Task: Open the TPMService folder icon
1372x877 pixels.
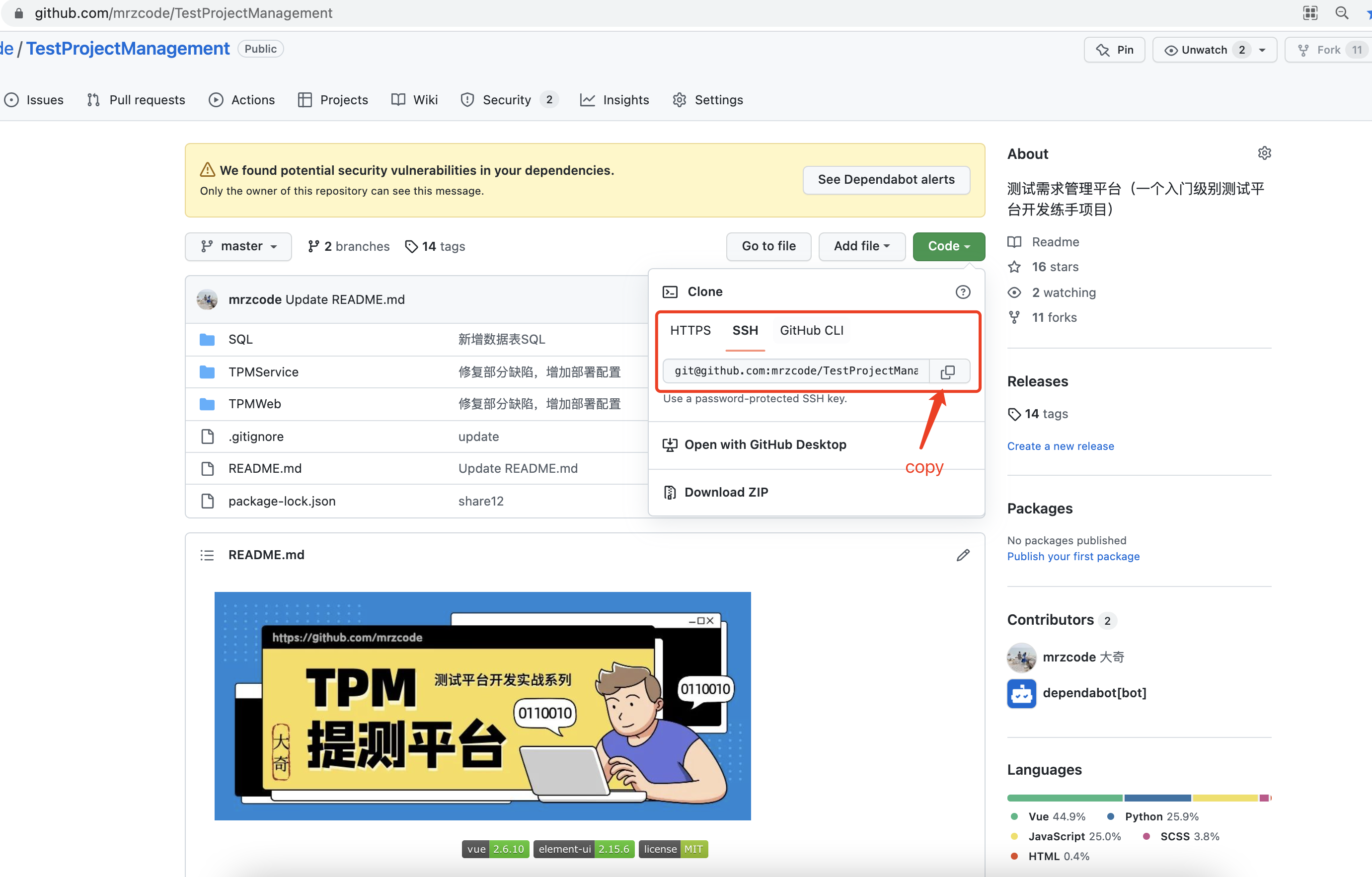Action: 207,372
